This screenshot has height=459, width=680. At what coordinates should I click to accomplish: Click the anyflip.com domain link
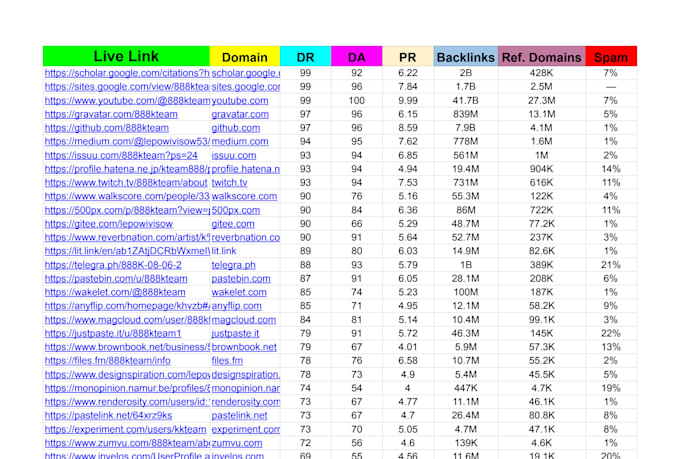pyautogui.click(x=236, y=306)
